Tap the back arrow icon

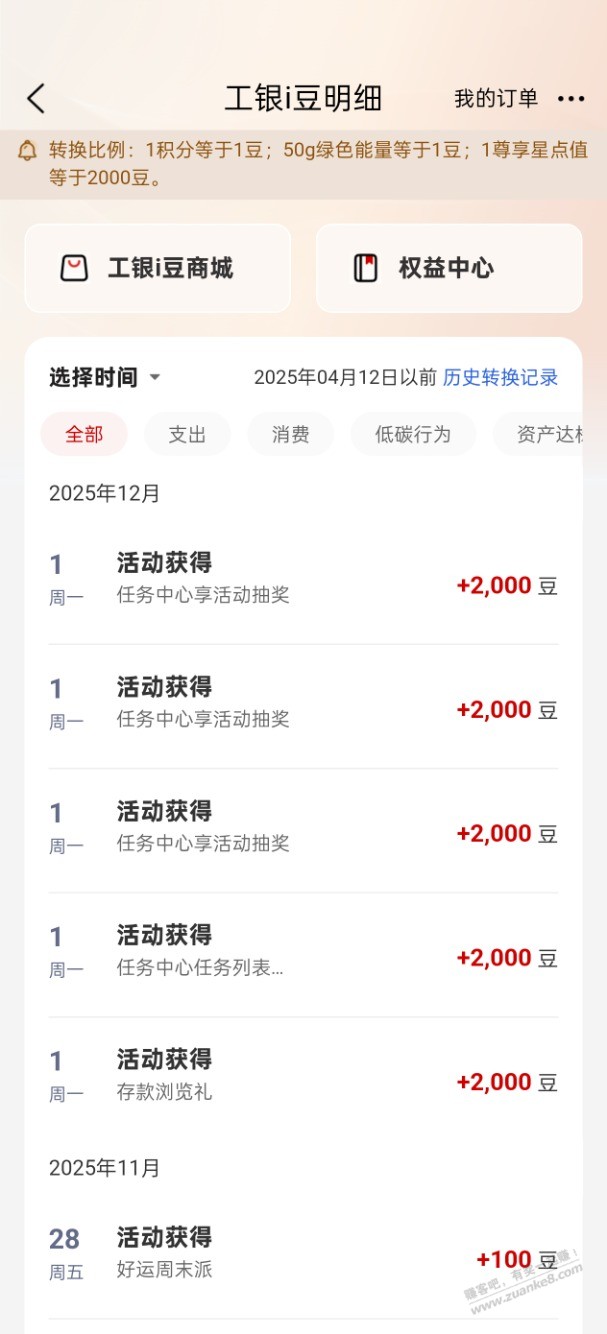coord(36,98)
